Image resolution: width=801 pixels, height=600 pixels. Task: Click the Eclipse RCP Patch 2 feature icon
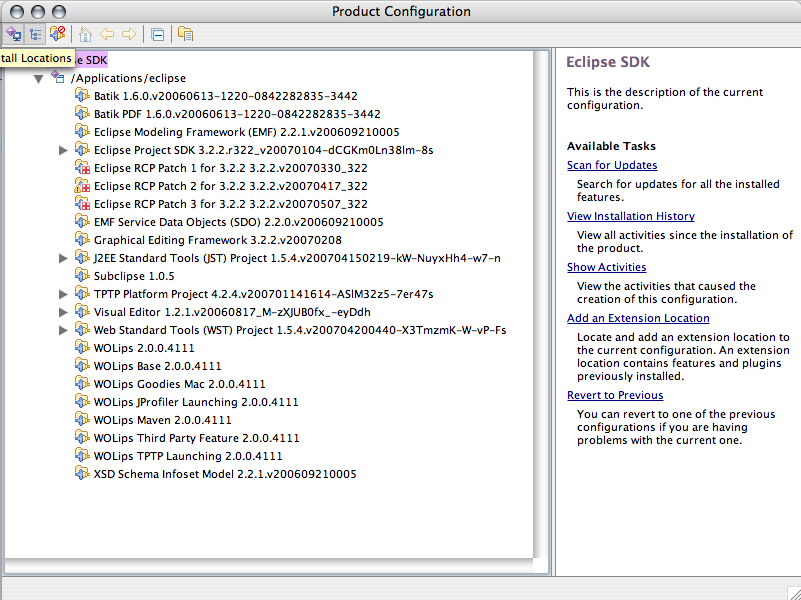click(83, 186)
